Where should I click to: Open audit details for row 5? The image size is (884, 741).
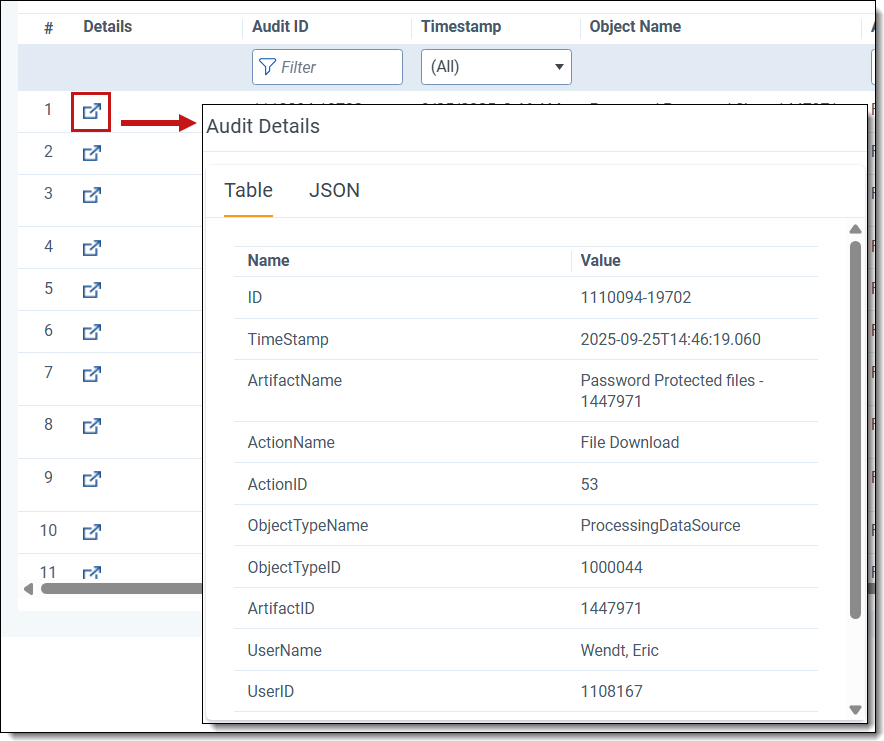pos(91,290)
